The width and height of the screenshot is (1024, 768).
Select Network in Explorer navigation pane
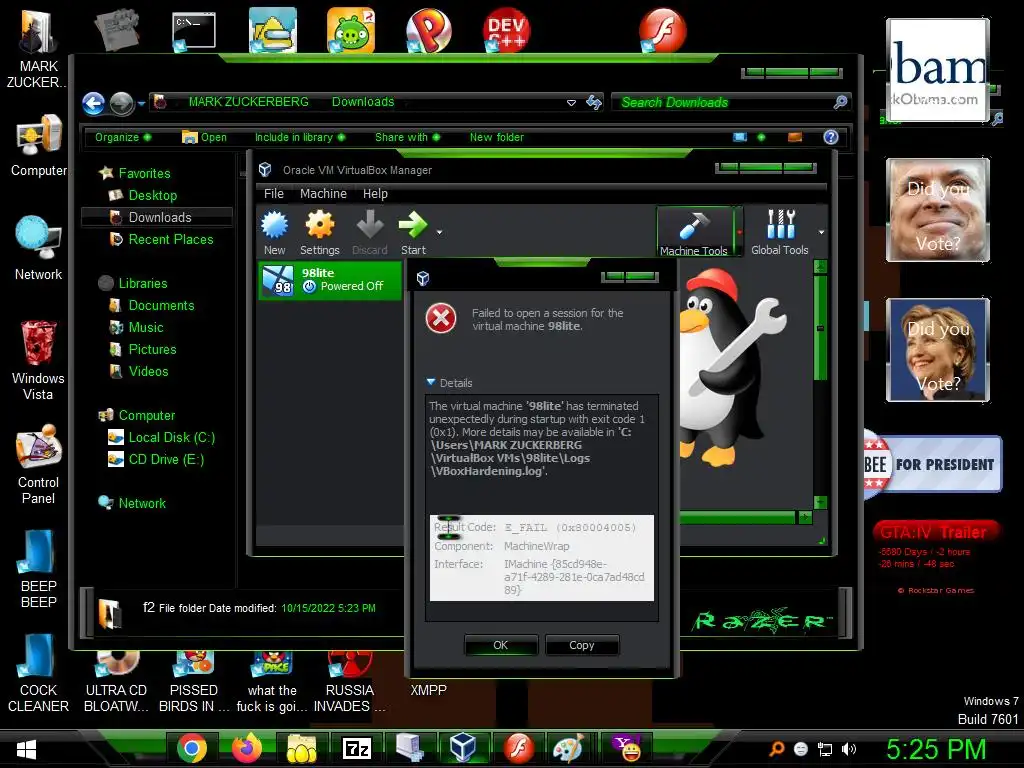coord(142,504)
